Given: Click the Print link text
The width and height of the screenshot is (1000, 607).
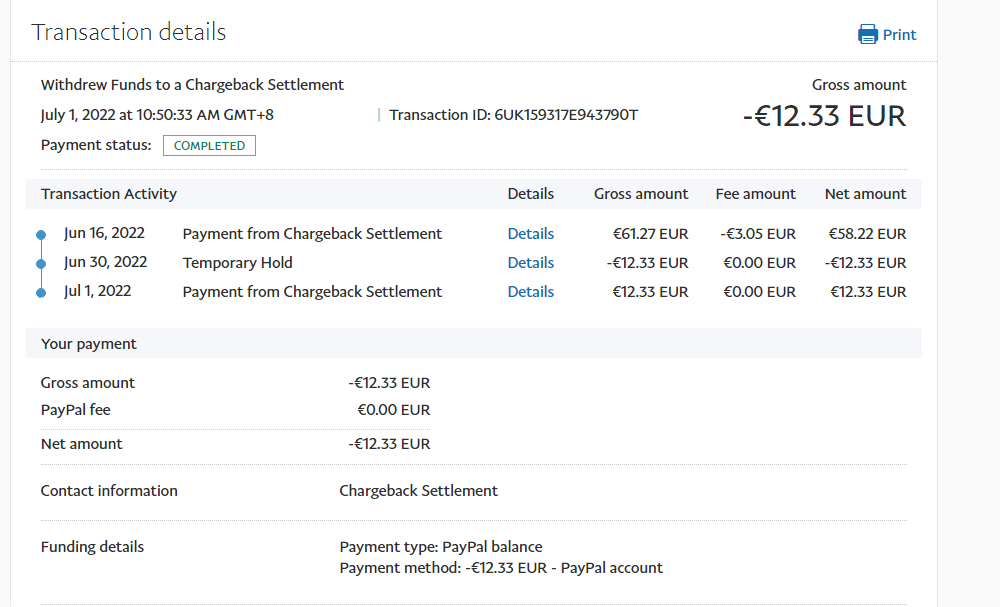Looking at the screenshot, I should click(899, 35).
